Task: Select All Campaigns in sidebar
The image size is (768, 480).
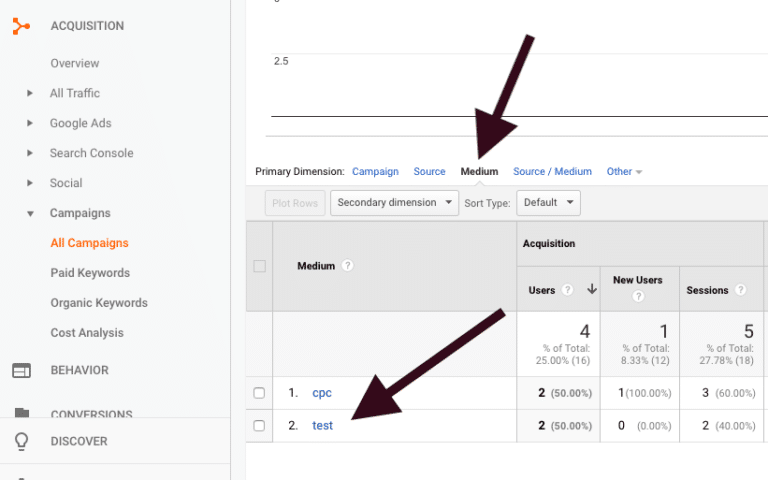Action: 89,243
